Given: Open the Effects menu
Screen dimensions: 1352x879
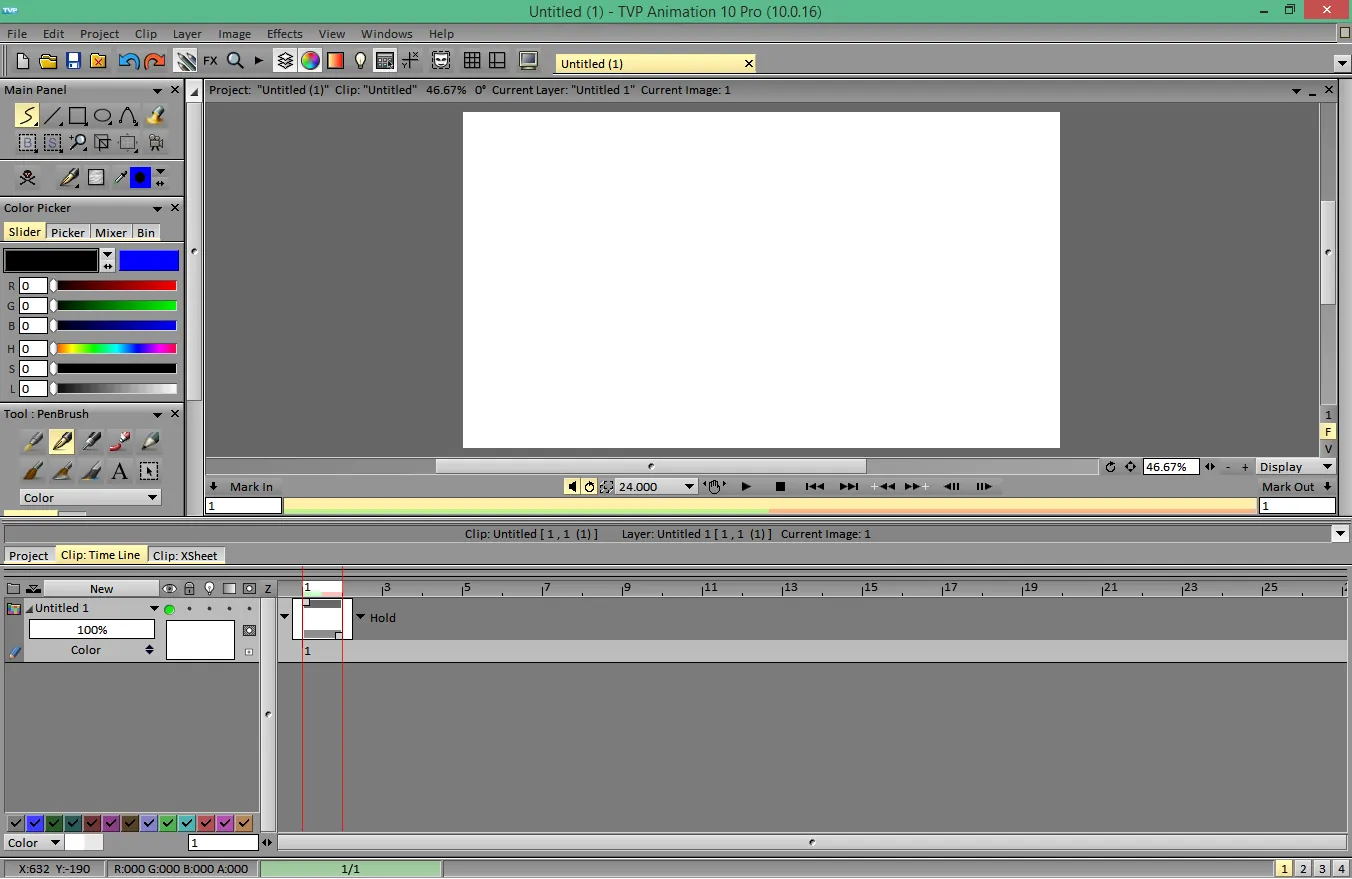Looking at the screenshot, I should point(284,34).
